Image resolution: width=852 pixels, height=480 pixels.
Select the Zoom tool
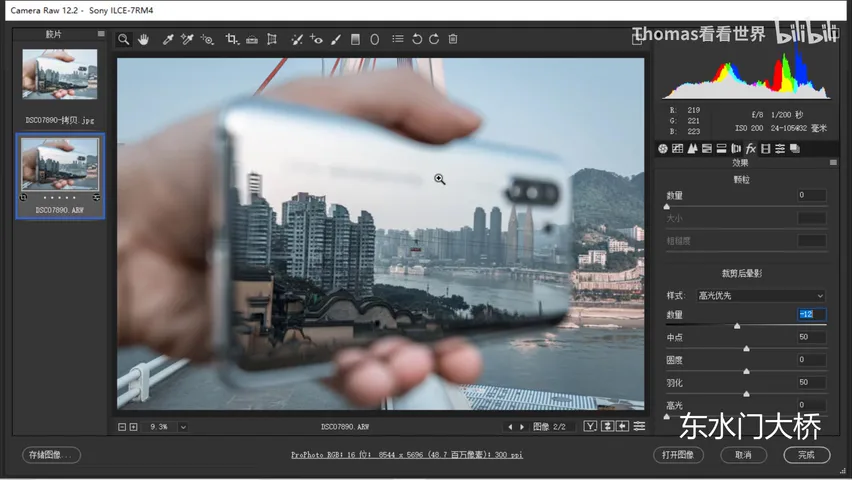124,39
